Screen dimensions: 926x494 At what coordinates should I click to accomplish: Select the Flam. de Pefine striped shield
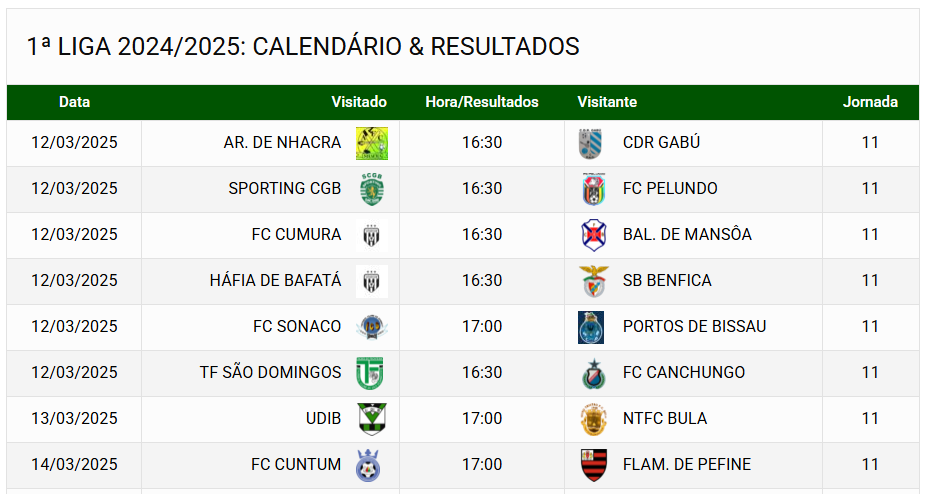(x=594, y=465)
